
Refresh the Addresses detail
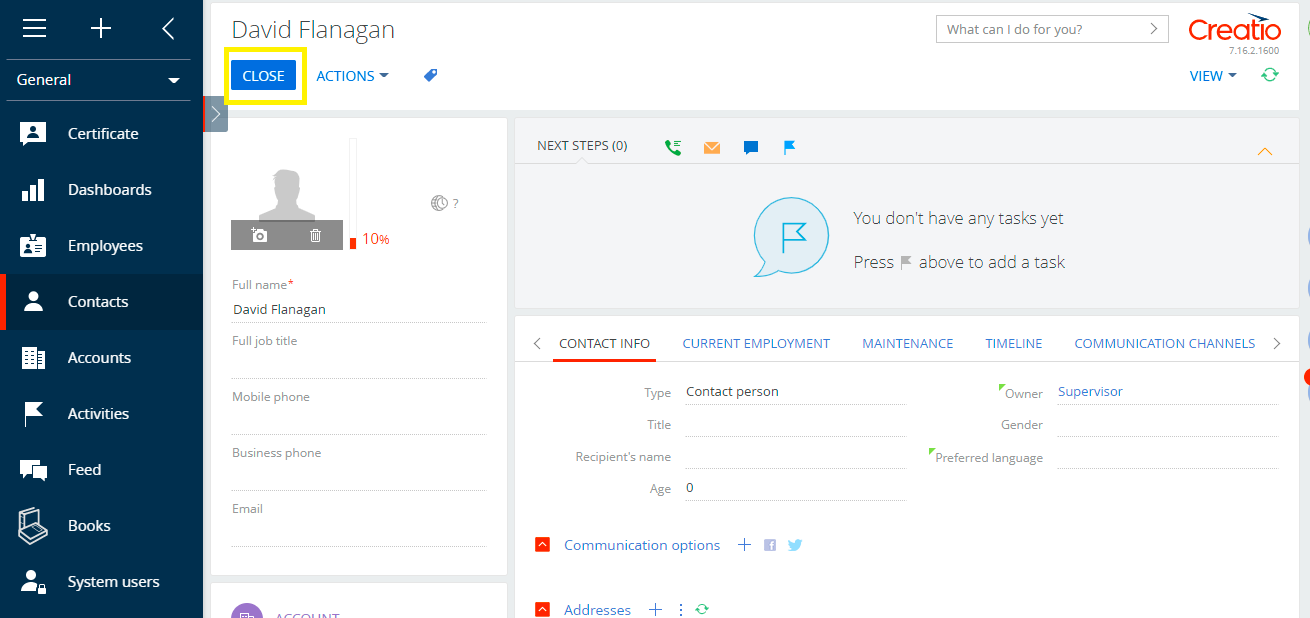[x=702, y=609]
